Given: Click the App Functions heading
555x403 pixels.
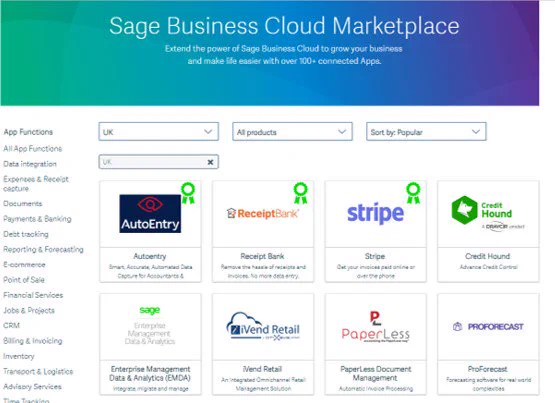Looking at the screenshot, I should point(28,132).
